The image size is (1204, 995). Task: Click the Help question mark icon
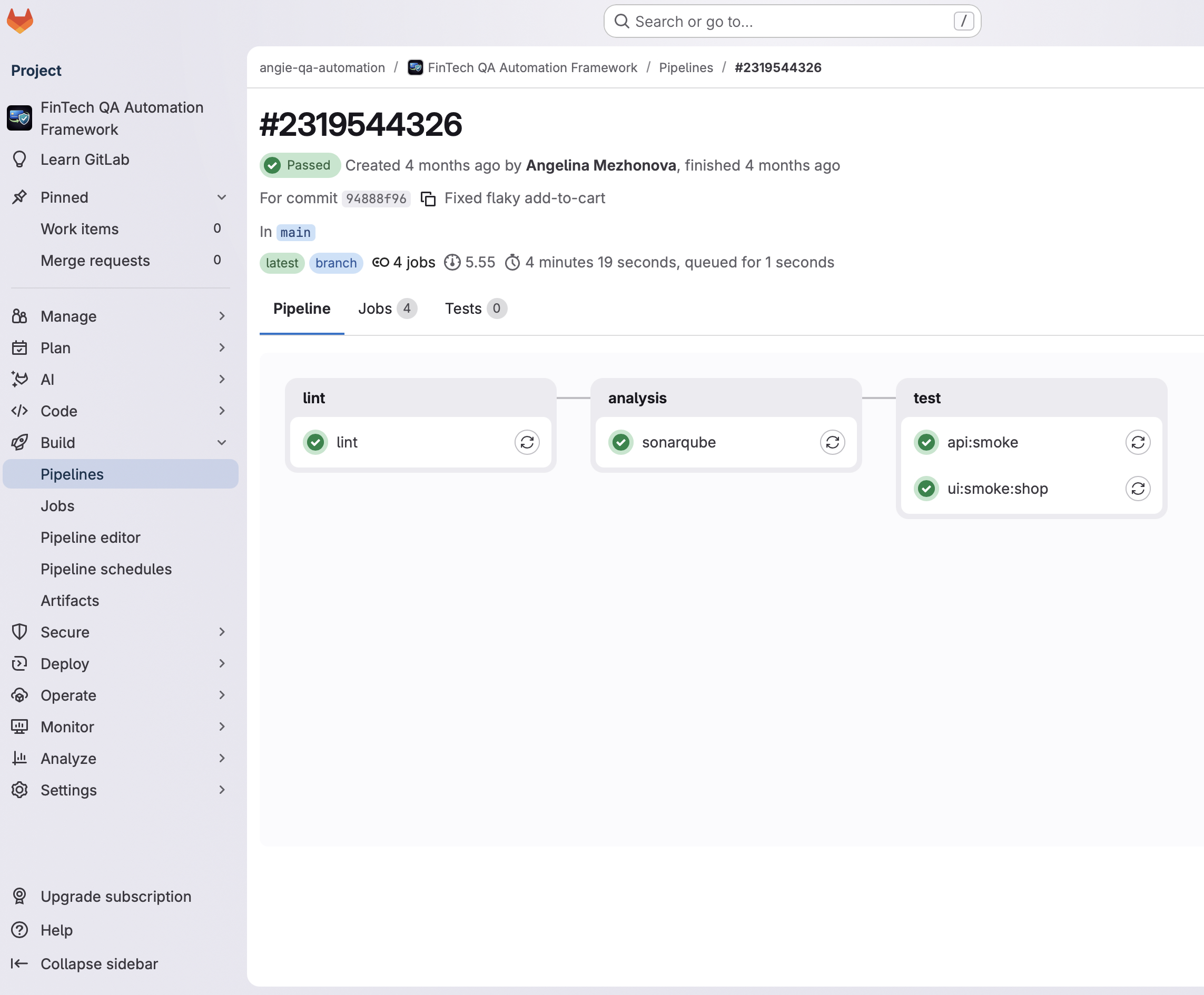[19, 930]
